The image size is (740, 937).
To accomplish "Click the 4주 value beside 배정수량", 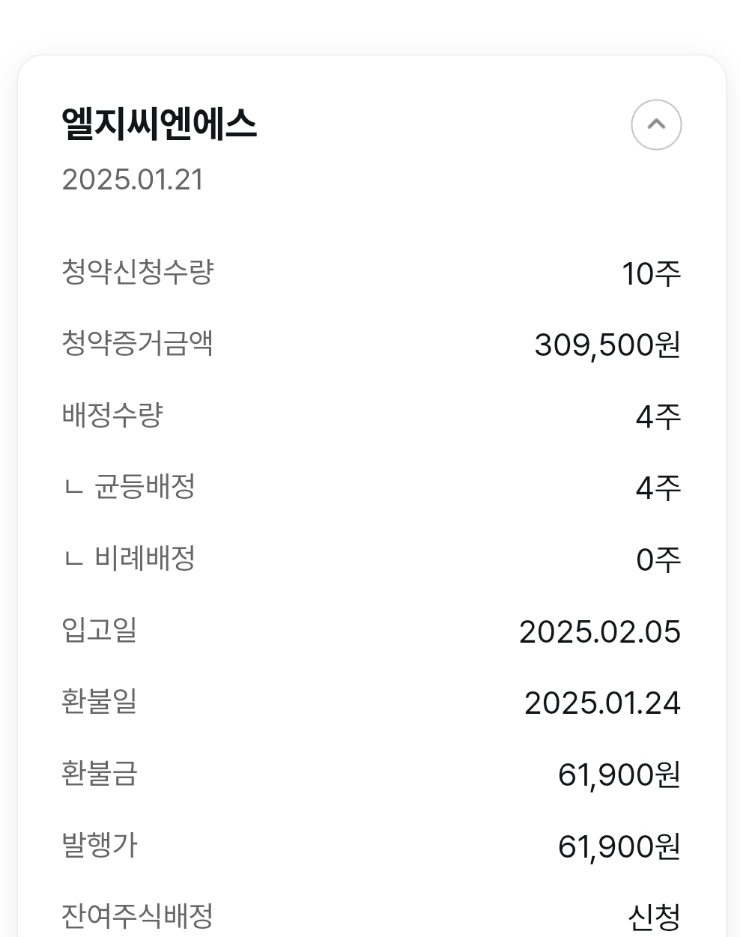I will [x=658, y=417].
